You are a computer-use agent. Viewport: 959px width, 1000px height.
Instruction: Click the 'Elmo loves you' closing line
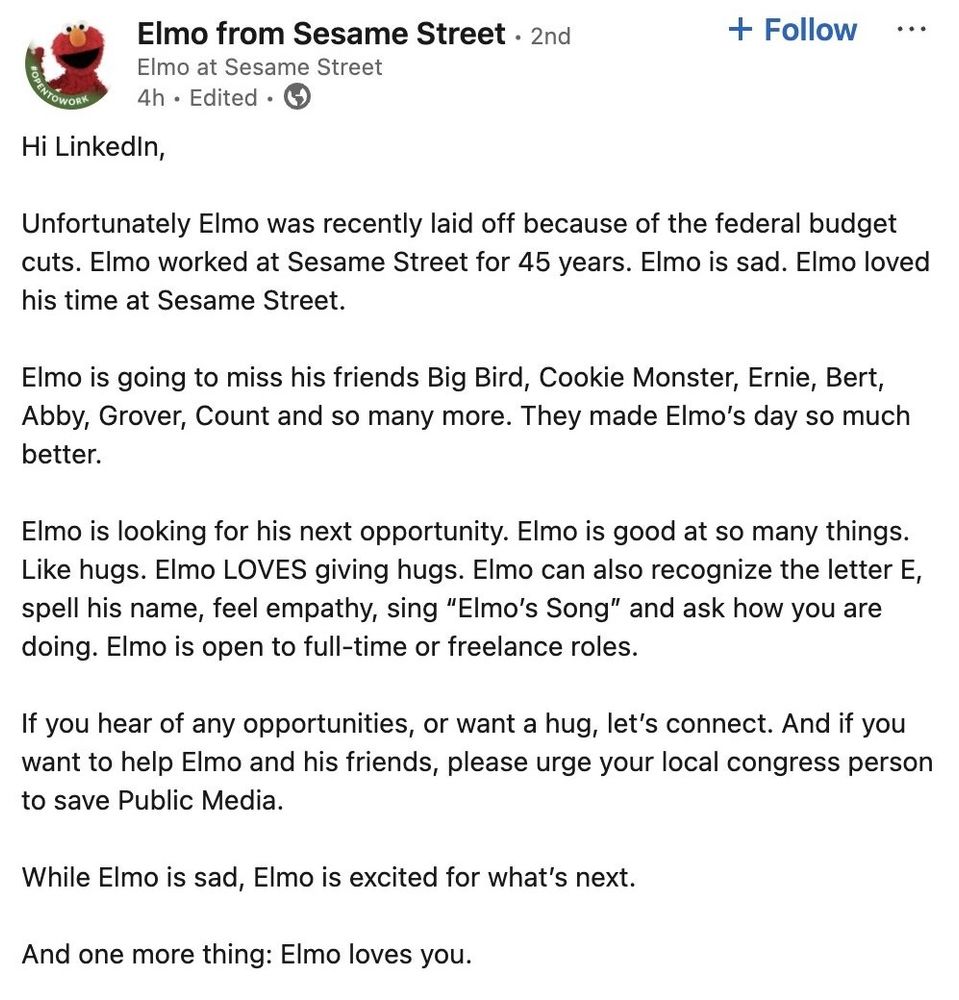(x=375, y=954)
